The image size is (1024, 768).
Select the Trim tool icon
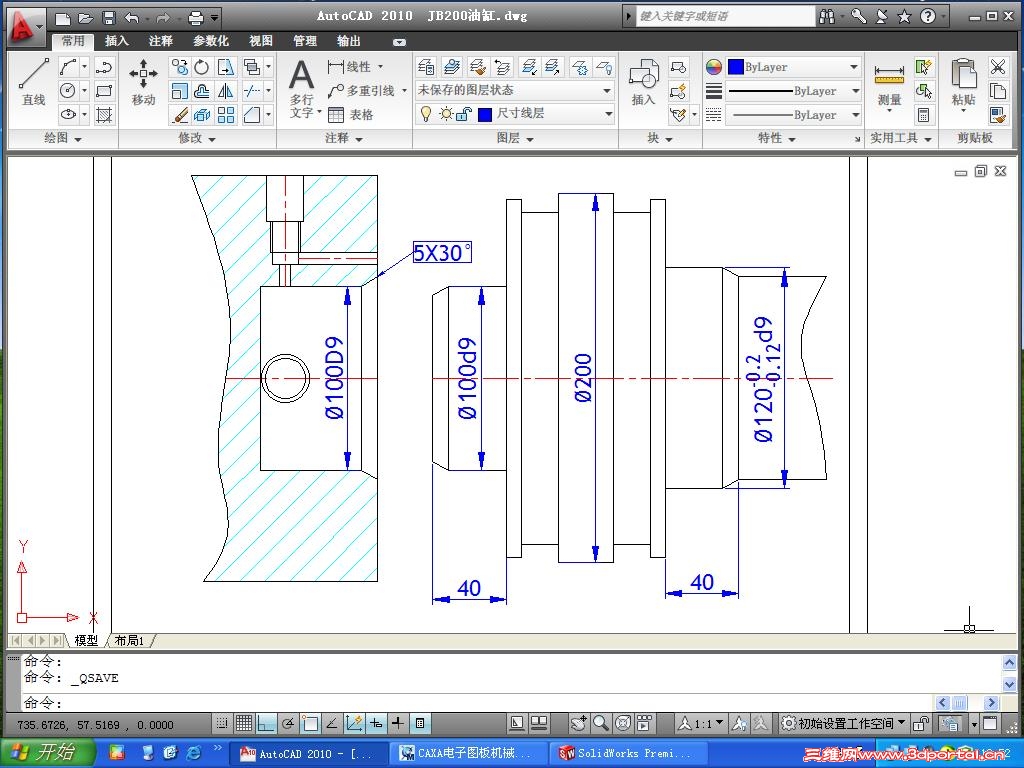click(252, 91)
